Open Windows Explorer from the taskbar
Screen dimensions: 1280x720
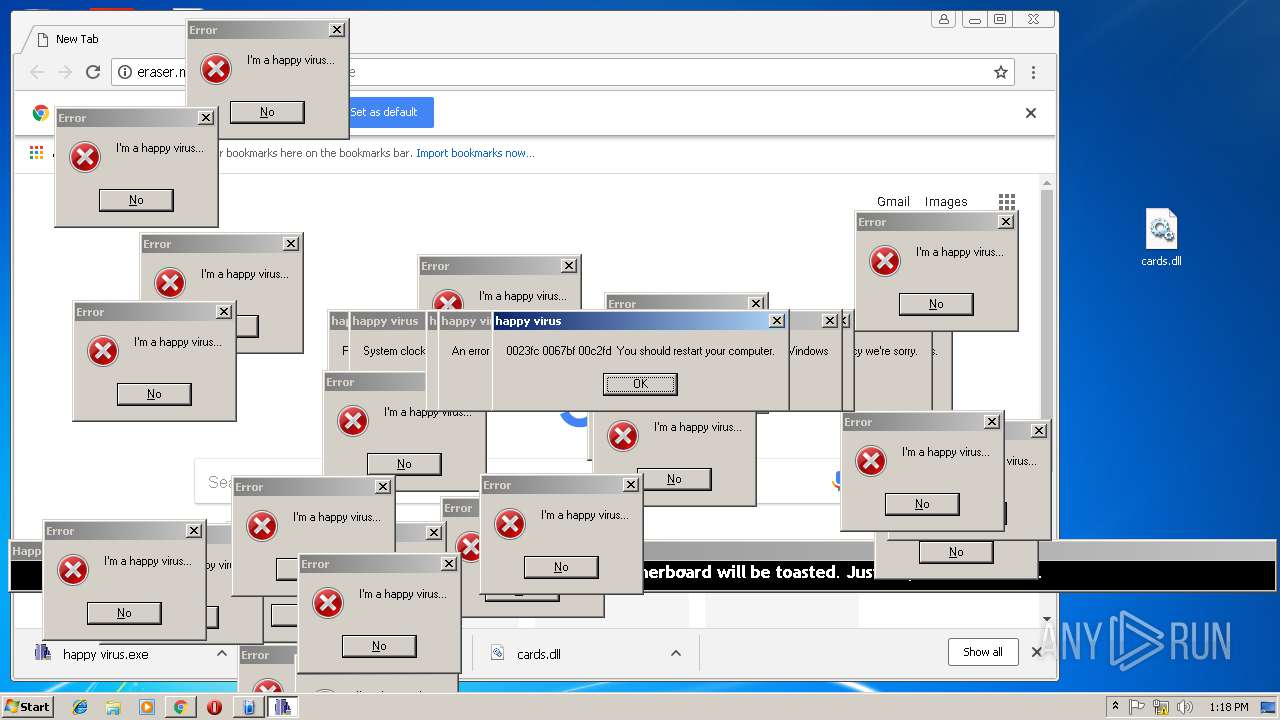click(113, 707)
